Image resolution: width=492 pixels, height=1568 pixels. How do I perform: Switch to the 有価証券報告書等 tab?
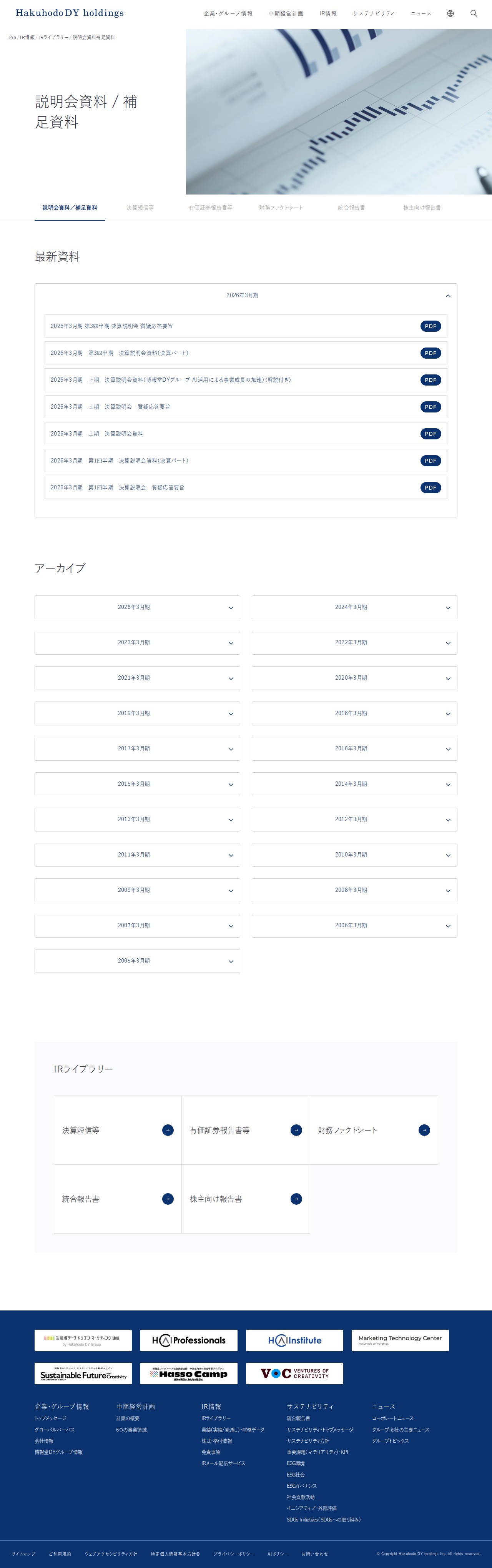[x=211, y=208]
